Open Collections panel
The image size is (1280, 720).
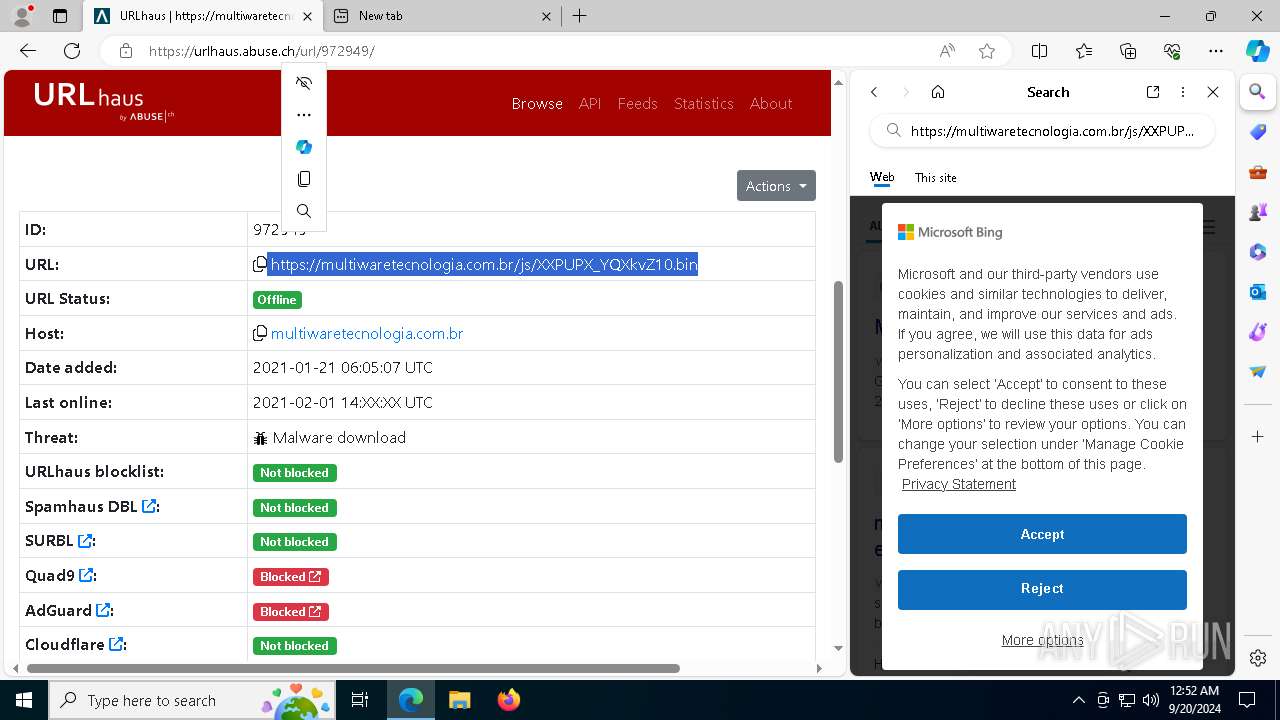click(1128, 51)
